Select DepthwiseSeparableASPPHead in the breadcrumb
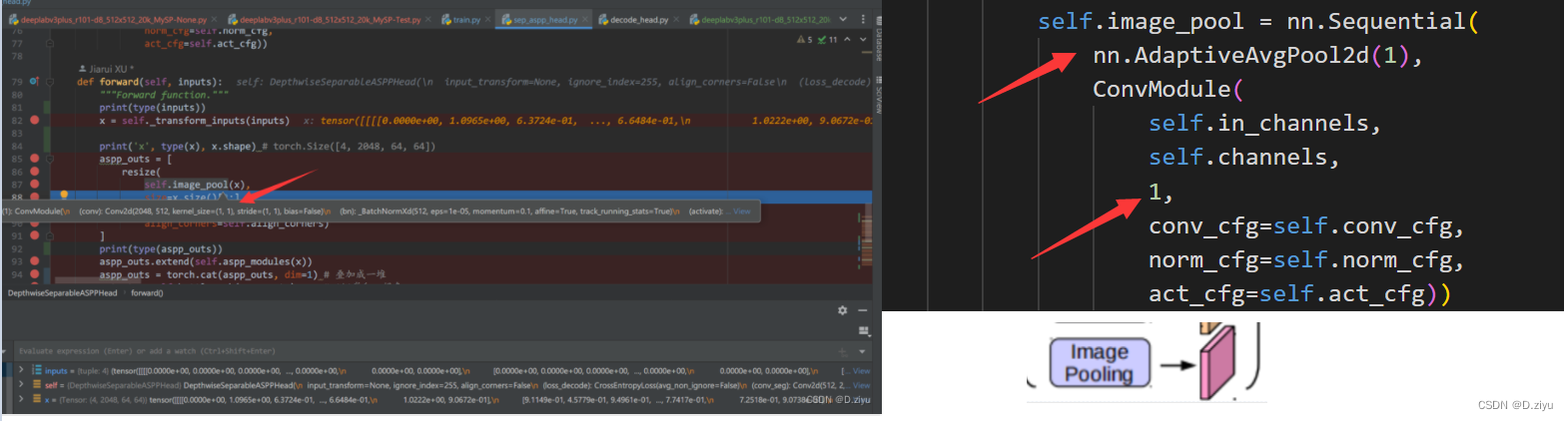This screenshot has width=1568, height=421. tap(63, 293)
